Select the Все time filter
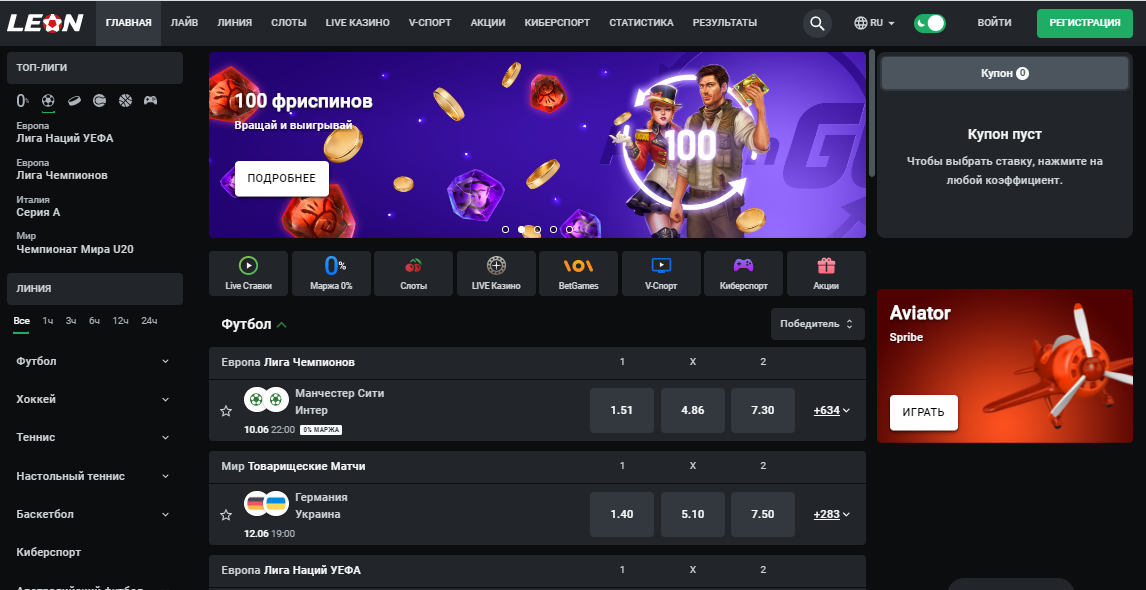 [21, 322]
